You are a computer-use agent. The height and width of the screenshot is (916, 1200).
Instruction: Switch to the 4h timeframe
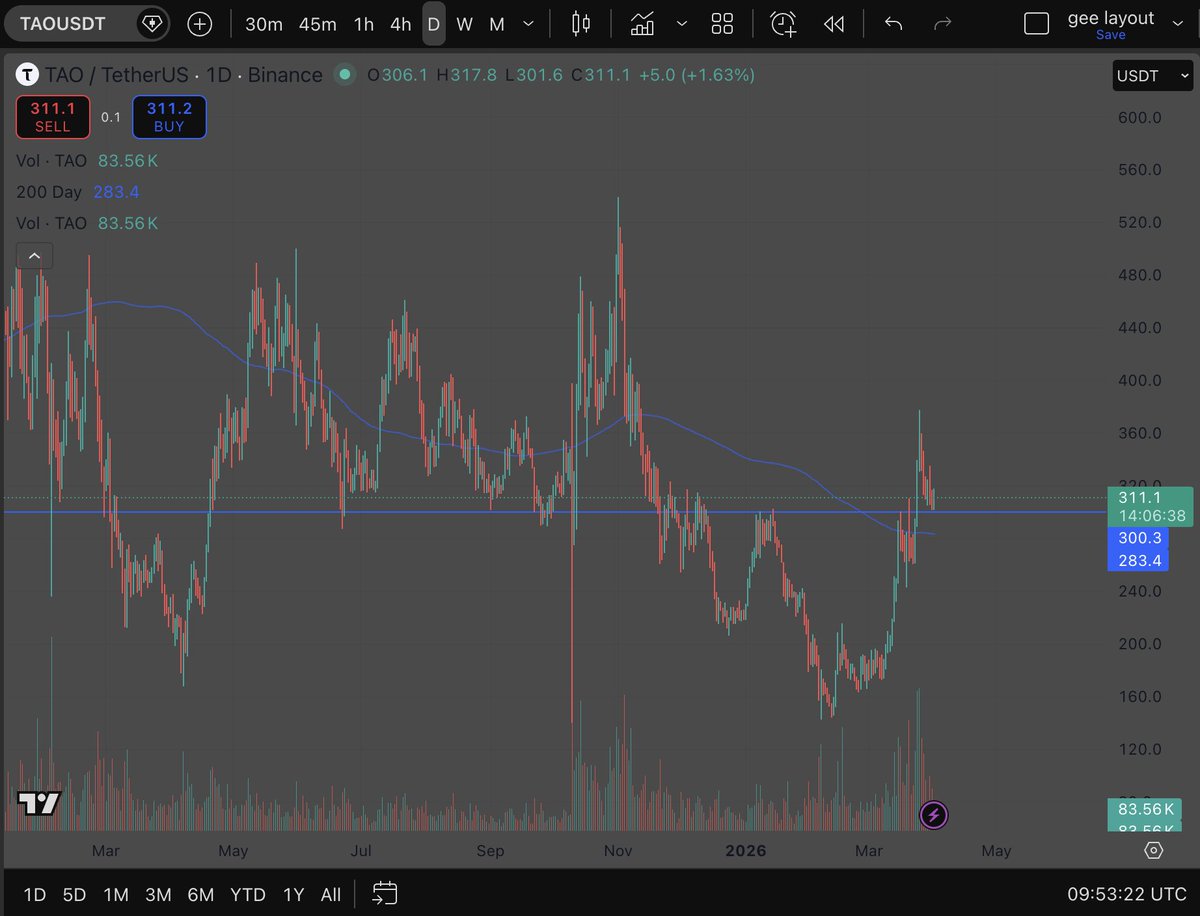[400, 24]
